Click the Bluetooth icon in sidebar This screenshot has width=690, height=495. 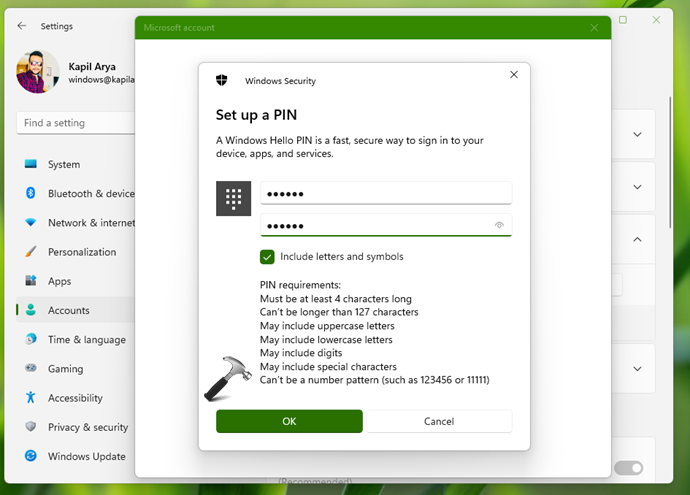(30, 193)
